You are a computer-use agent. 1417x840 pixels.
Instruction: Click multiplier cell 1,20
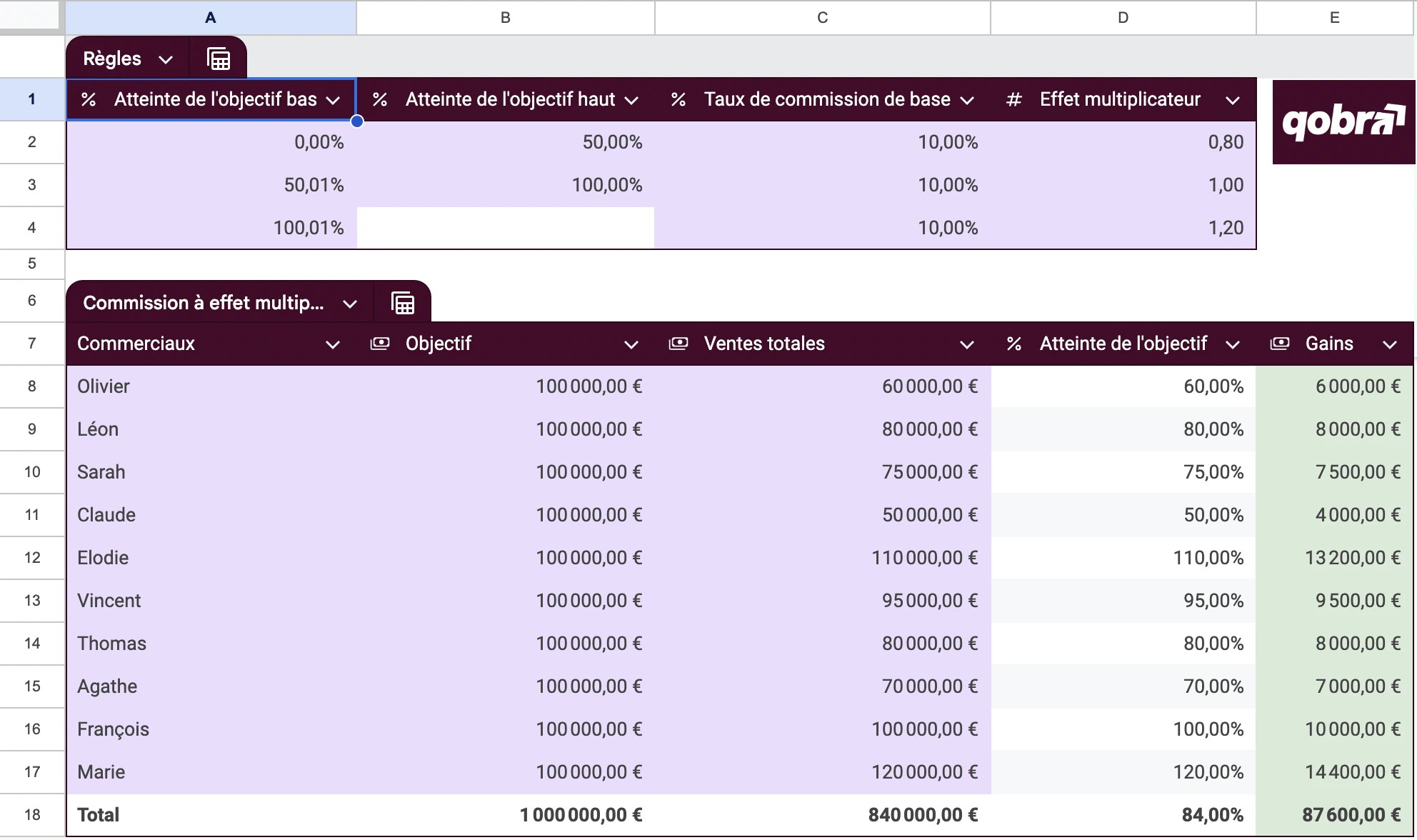pyautogui.click(x=1123, y=228)
